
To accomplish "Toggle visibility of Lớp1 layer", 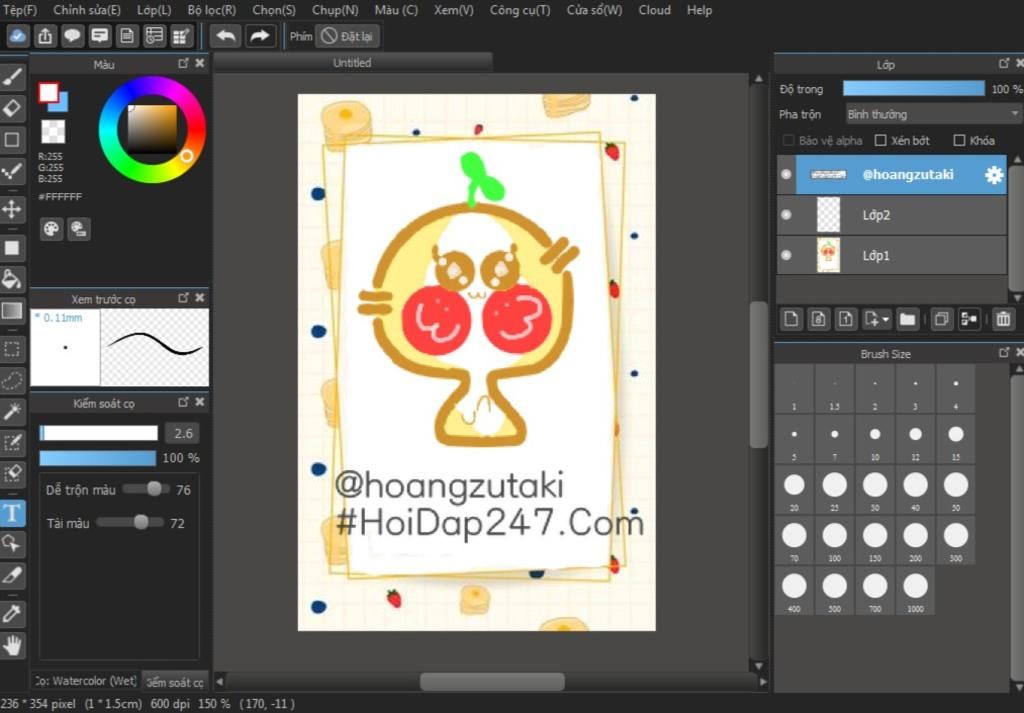I will tap(786, 255).
